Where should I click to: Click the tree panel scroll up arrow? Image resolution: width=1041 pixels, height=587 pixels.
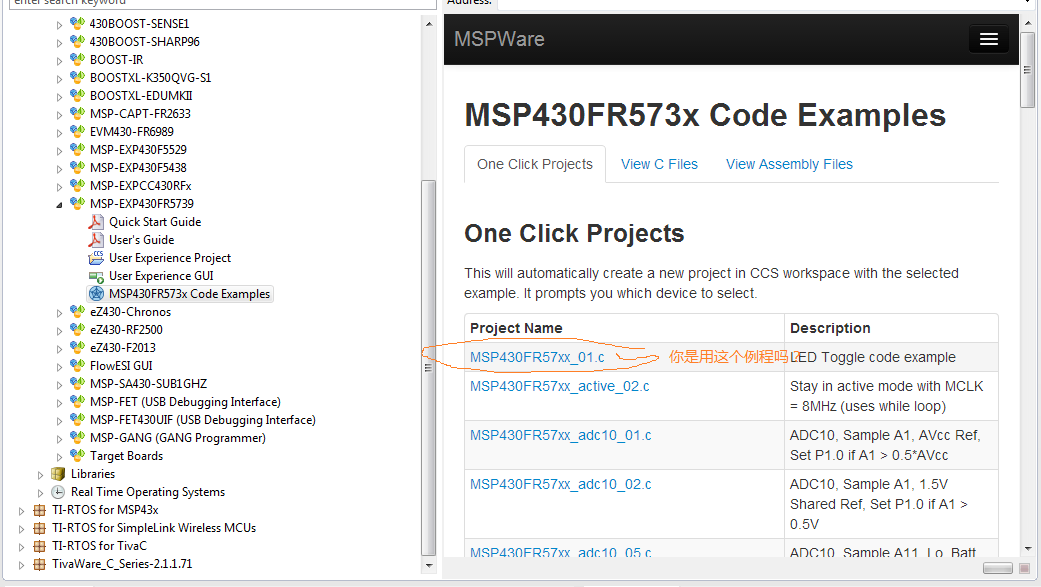point(429,23)
